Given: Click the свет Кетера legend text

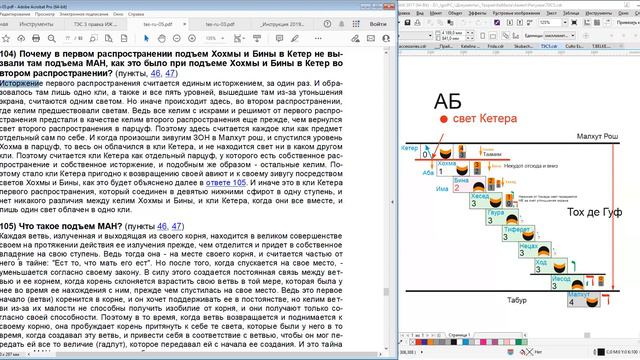Looking at the screenshot, I should tap(485, 118).
